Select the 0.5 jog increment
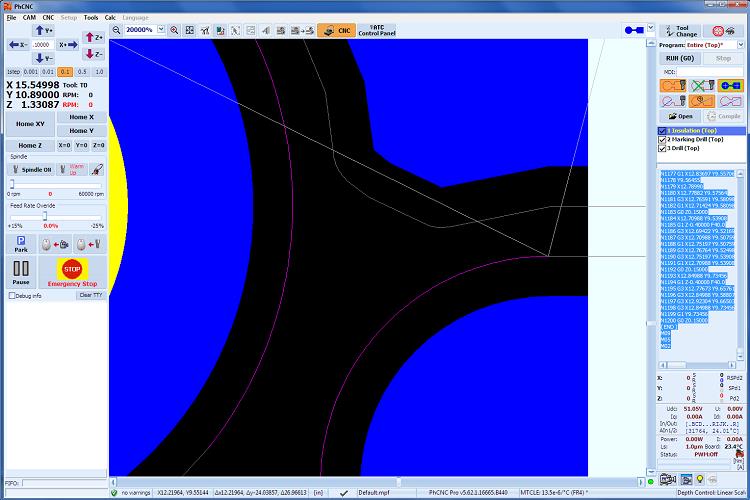Viewport: 750px width, 500px height. 82,72
